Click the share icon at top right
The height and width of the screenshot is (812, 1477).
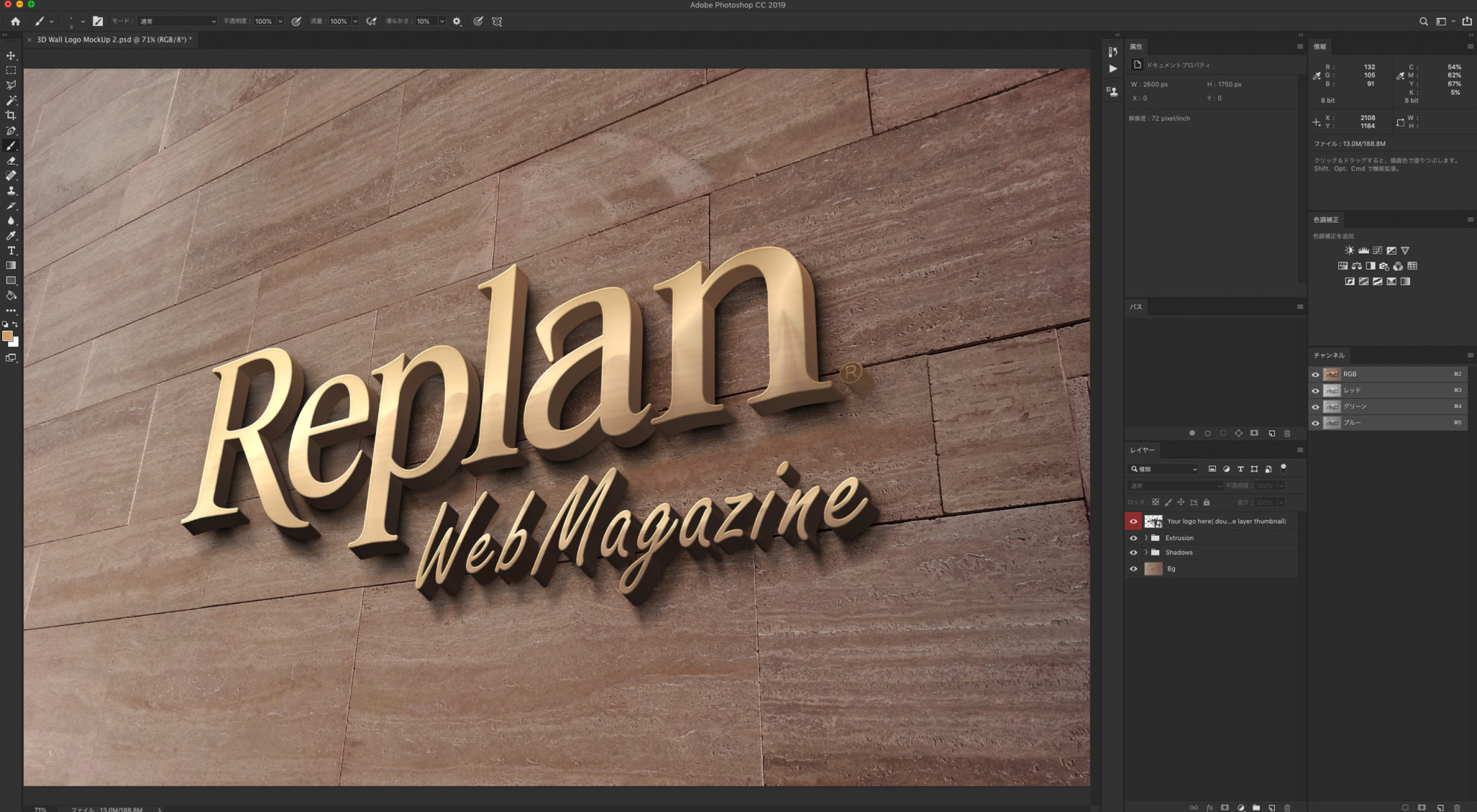[x=1467, y=22]
